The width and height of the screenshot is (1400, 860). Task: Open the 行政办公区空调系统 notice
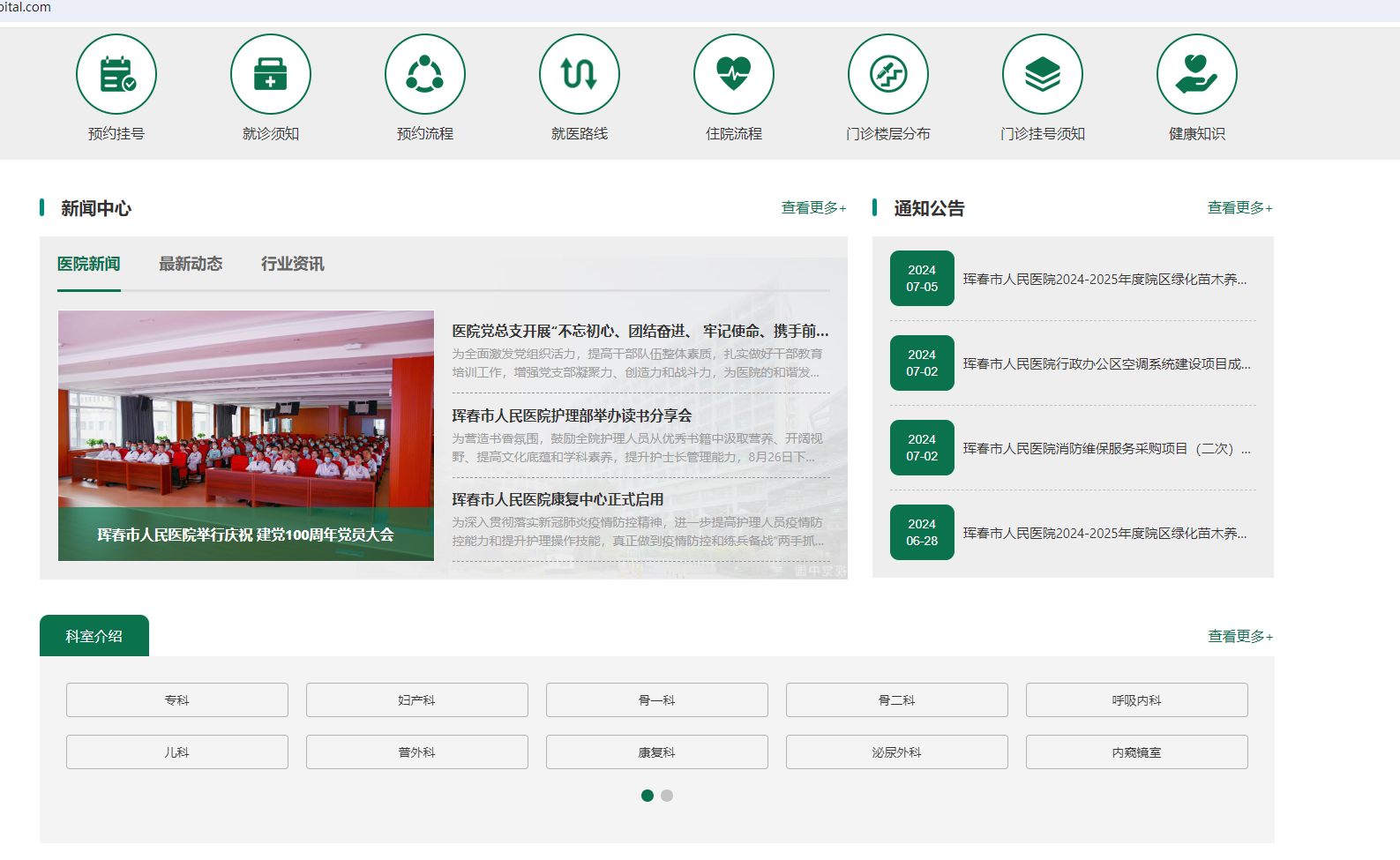[1106, 363]
